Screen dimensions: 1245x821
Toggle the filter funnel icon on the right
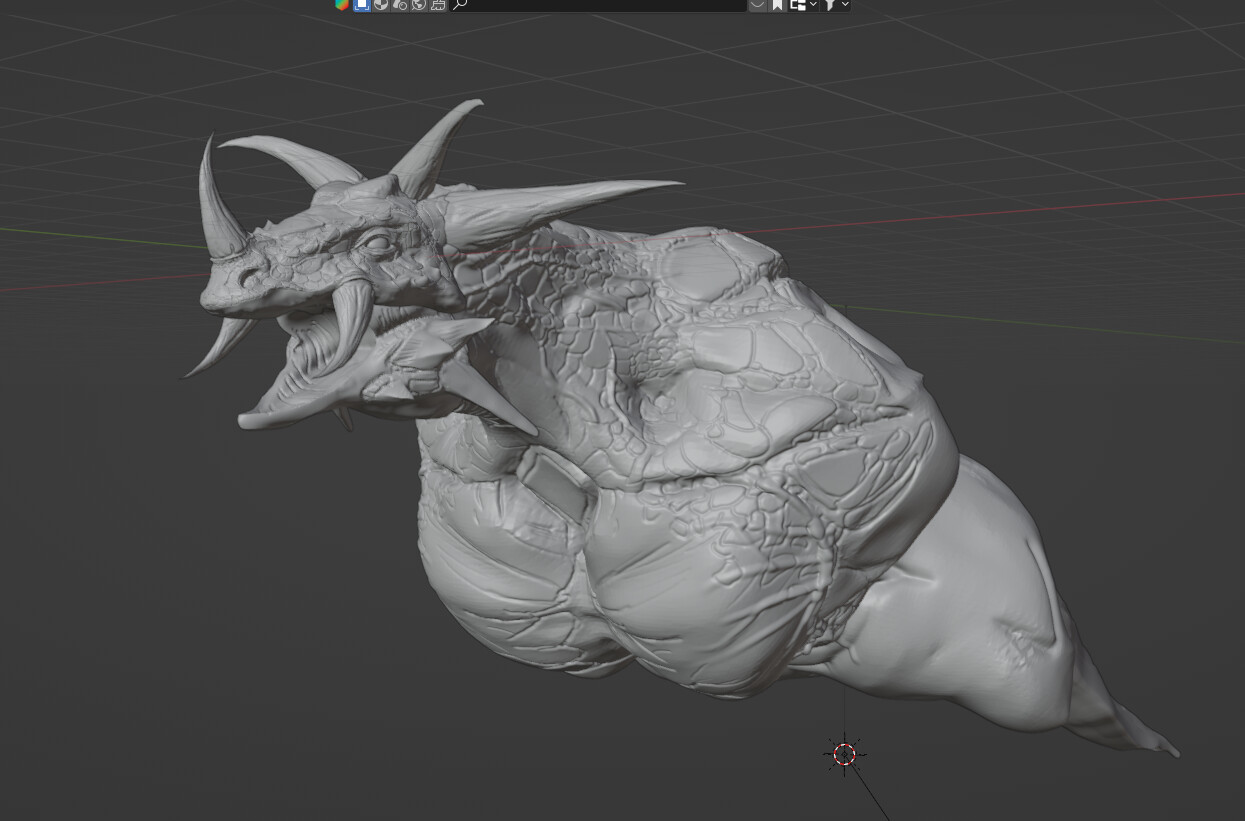(x=832, y=5)
